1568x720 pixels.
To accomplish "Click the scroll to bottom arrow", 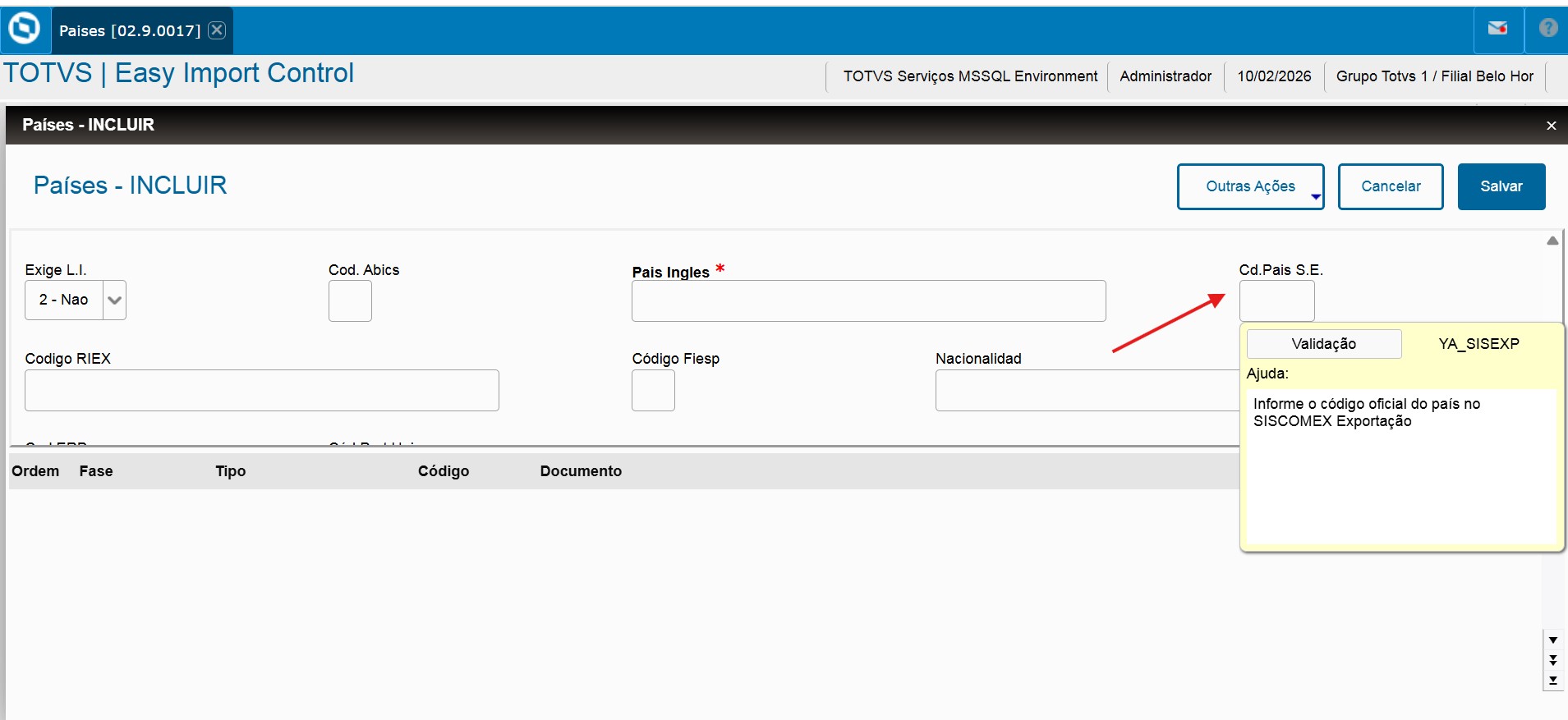I will (x=1552, y=681).
